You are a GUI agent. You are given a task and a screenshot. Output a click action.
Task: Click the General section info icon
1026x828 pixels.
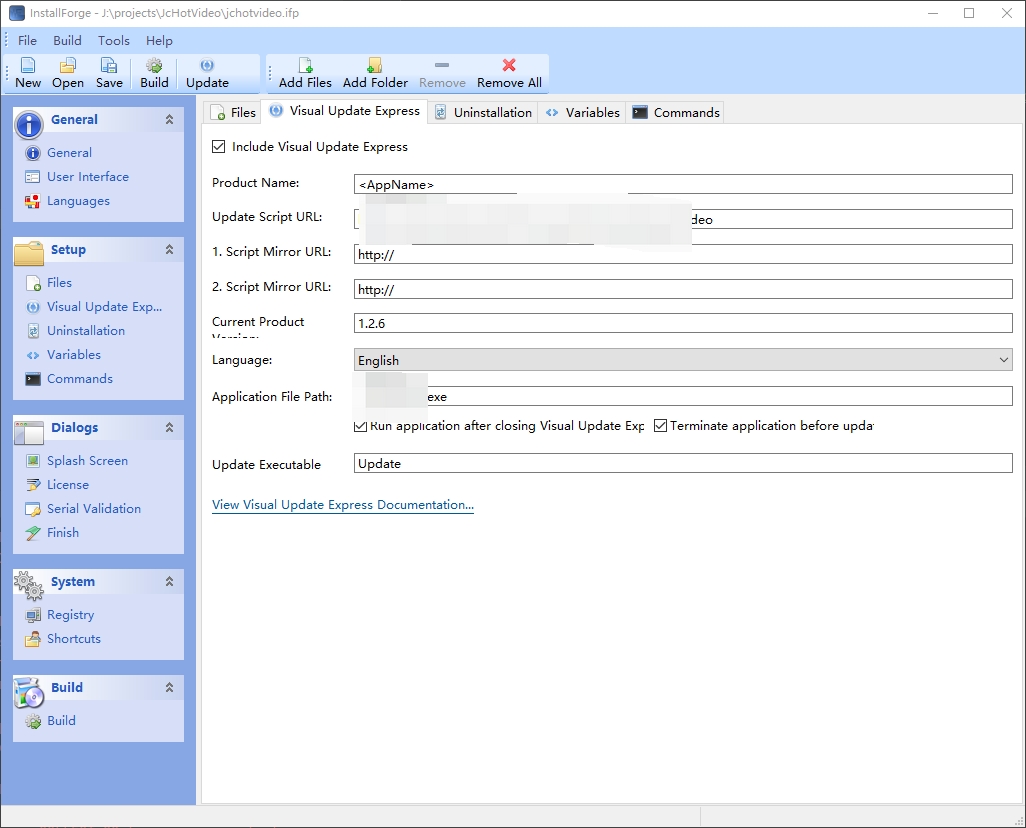click(29, 124)
